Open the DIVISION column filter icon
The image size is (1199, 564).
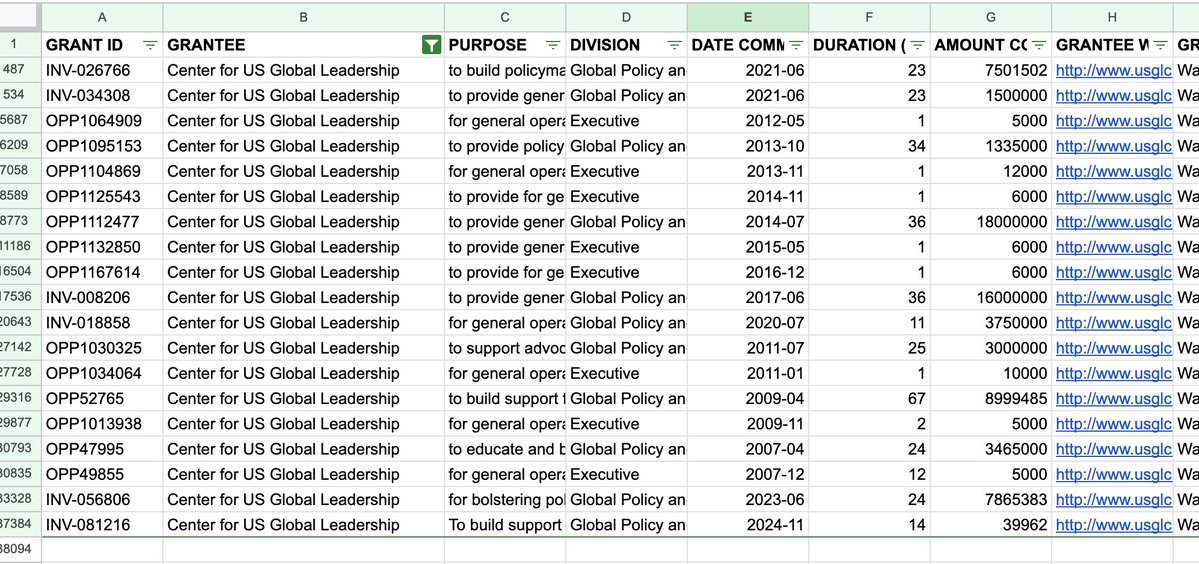click(x=674, y=45)
